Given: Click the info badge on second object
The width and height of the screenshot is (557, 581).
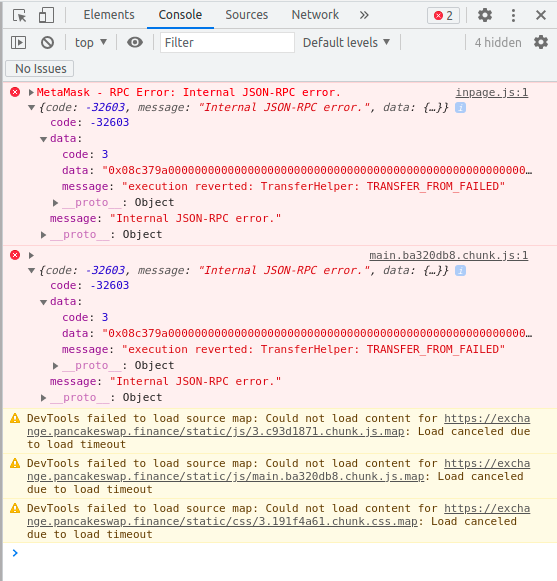Looking at the screenshot, I should (460, 271).
